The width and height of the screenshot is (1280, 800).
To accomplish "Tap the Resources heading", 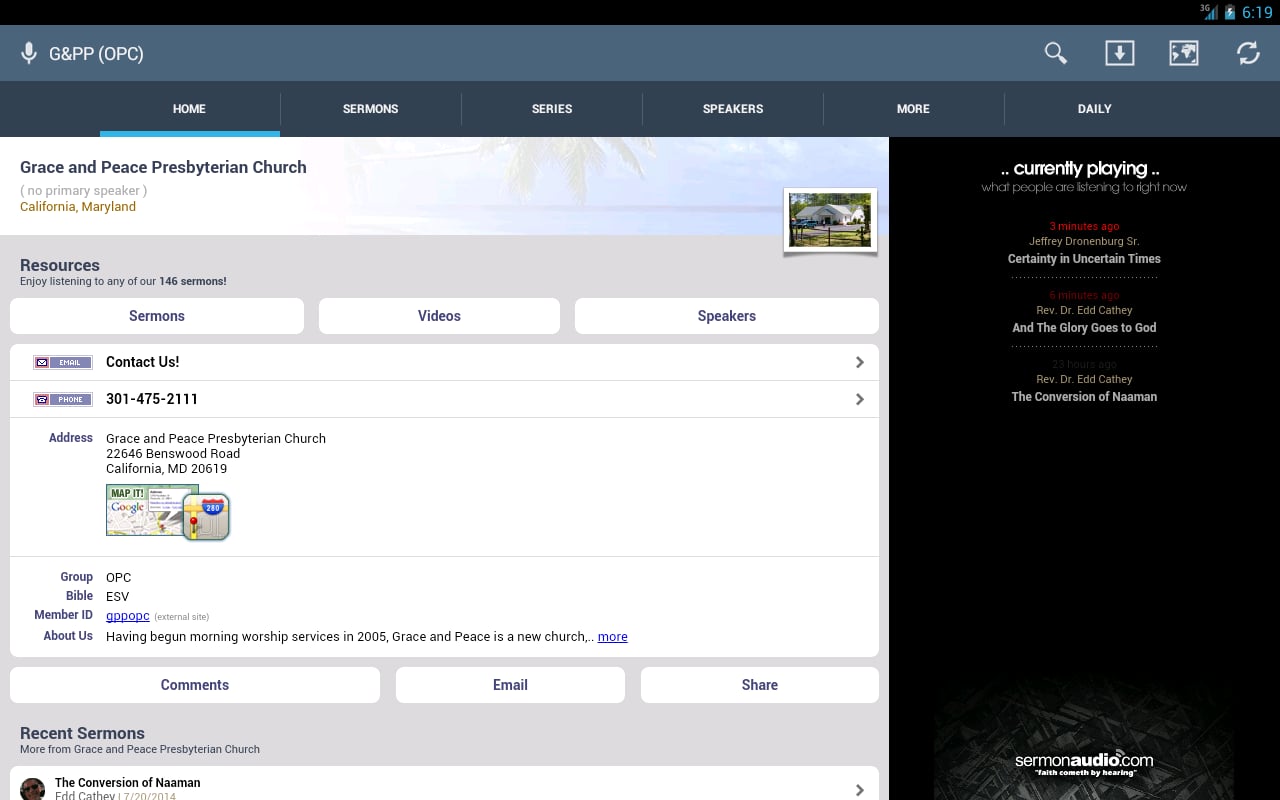I will [60, 265].
